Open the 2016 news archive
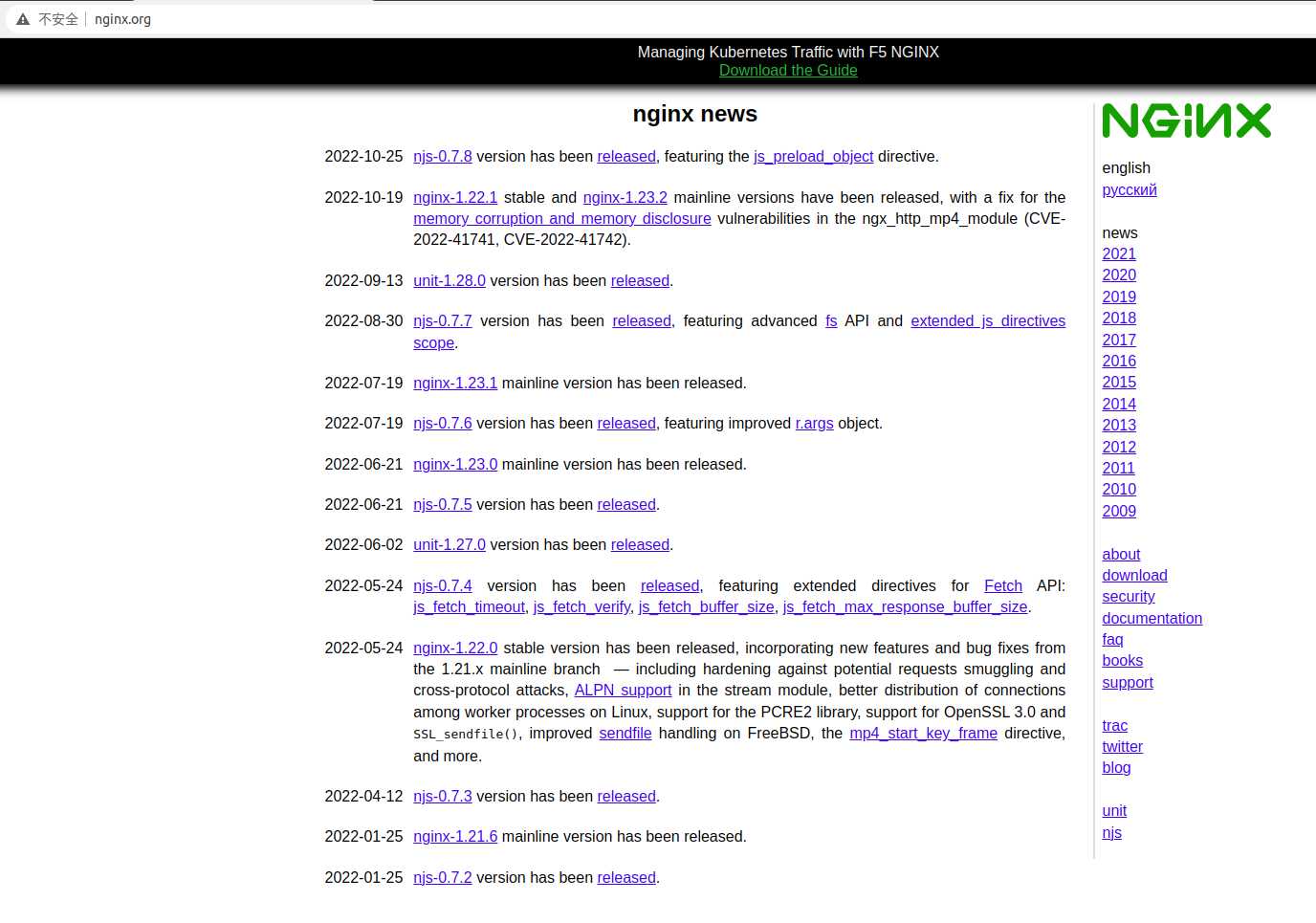 [x=1119, y=362]
